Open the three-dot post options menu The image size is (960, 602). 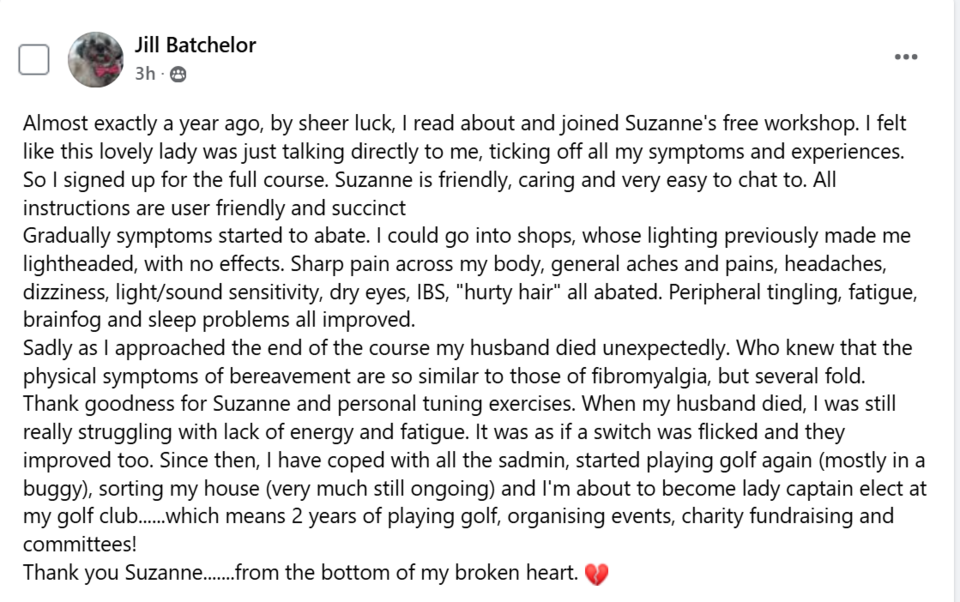click(905, 57)
